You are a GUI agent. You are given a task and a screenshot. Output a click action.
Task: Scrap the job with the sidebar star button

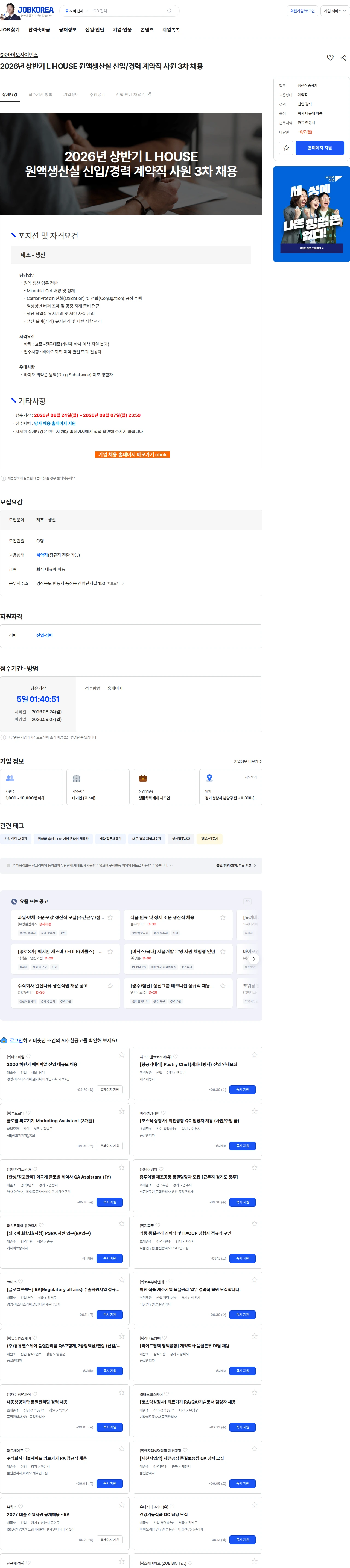(x=285, y=148)
